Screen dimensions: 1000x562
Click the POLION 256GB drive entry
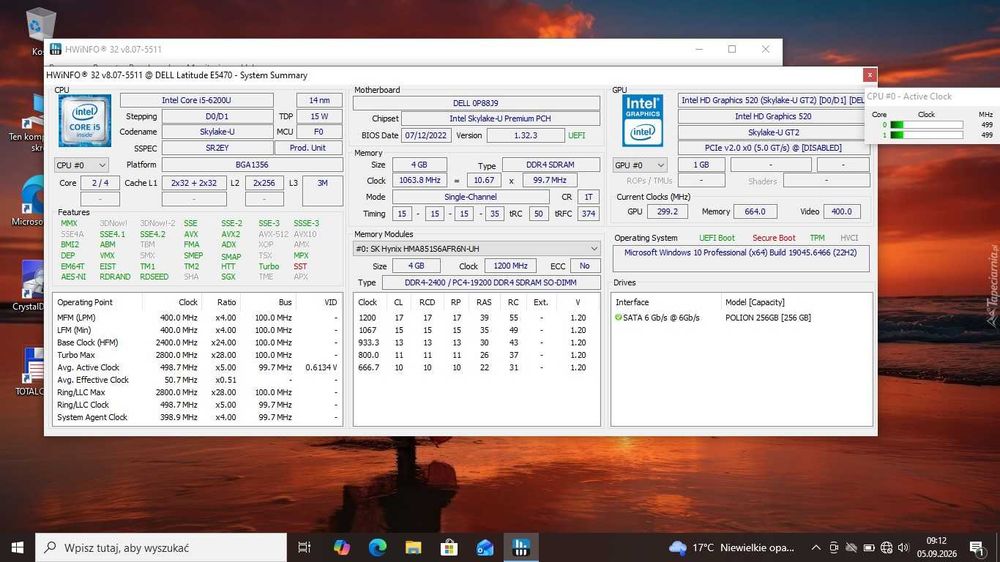(768, 317)
